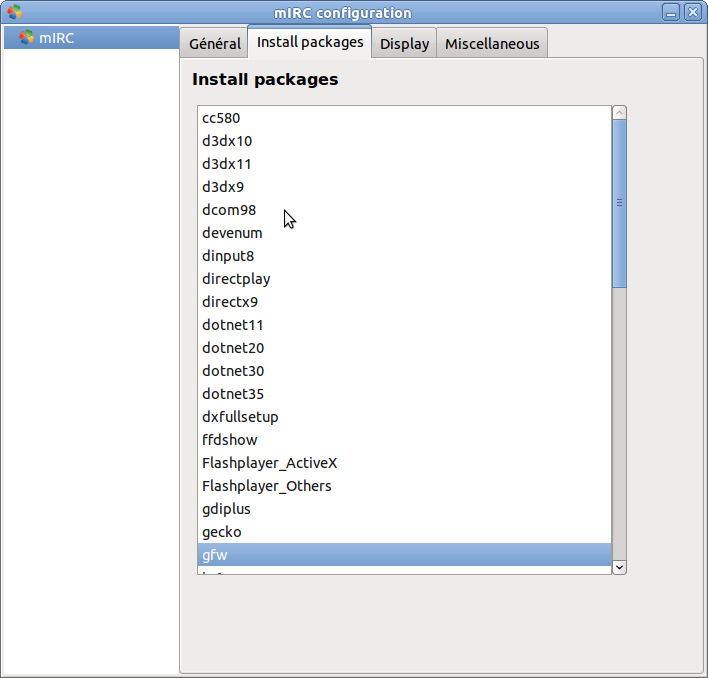
Task: Select the d3dx11 package
Action: click(x=404, y=164)
